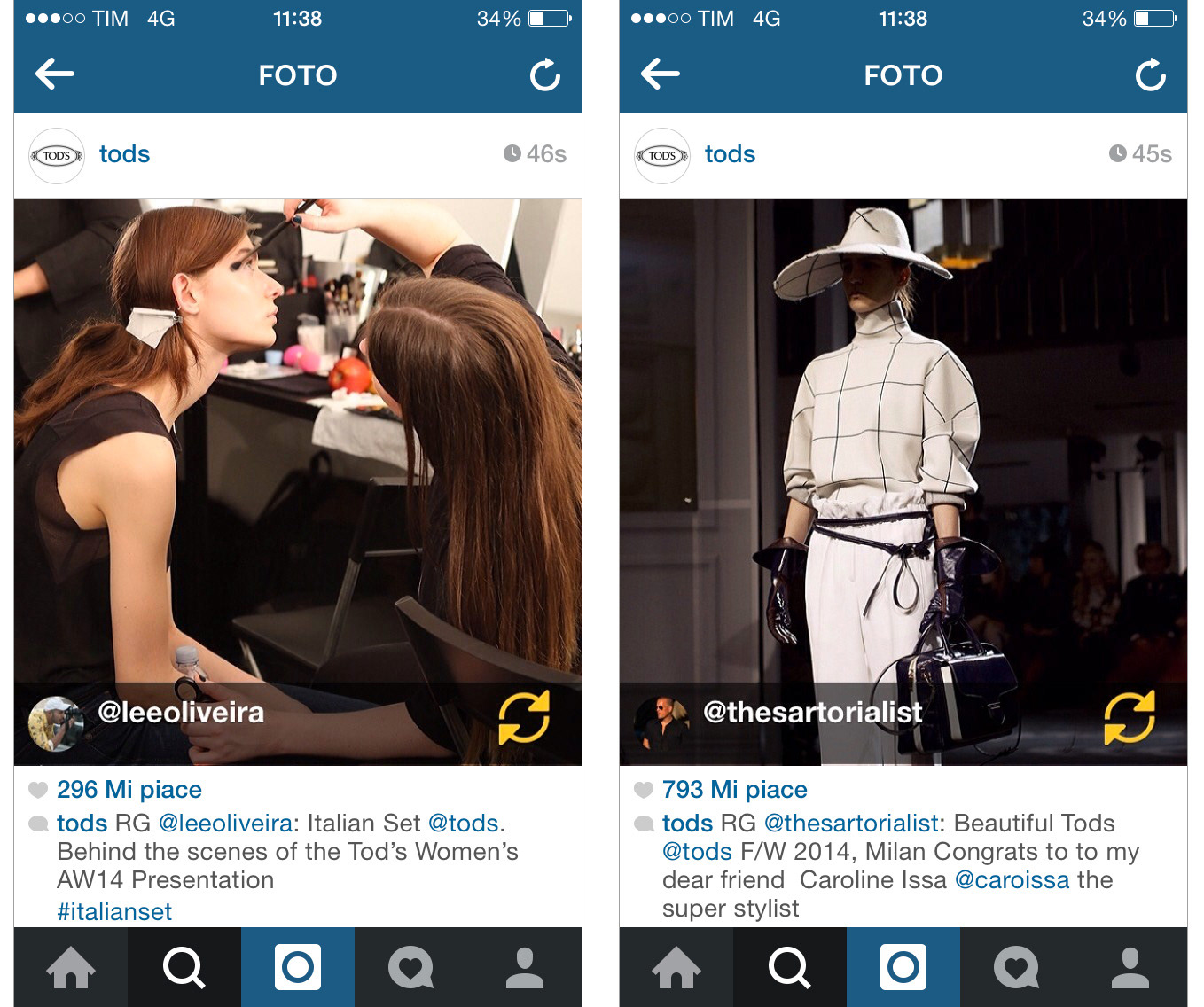Tap the caption text 'super stylist'
Screen dimensions: 1204x1007
731,908
